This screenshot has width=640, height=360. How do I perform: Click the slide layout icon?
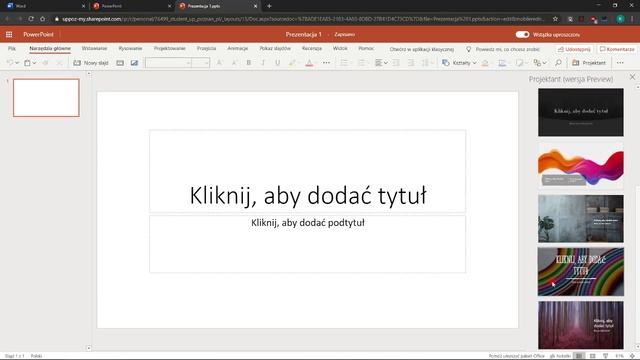coord(120,63)
